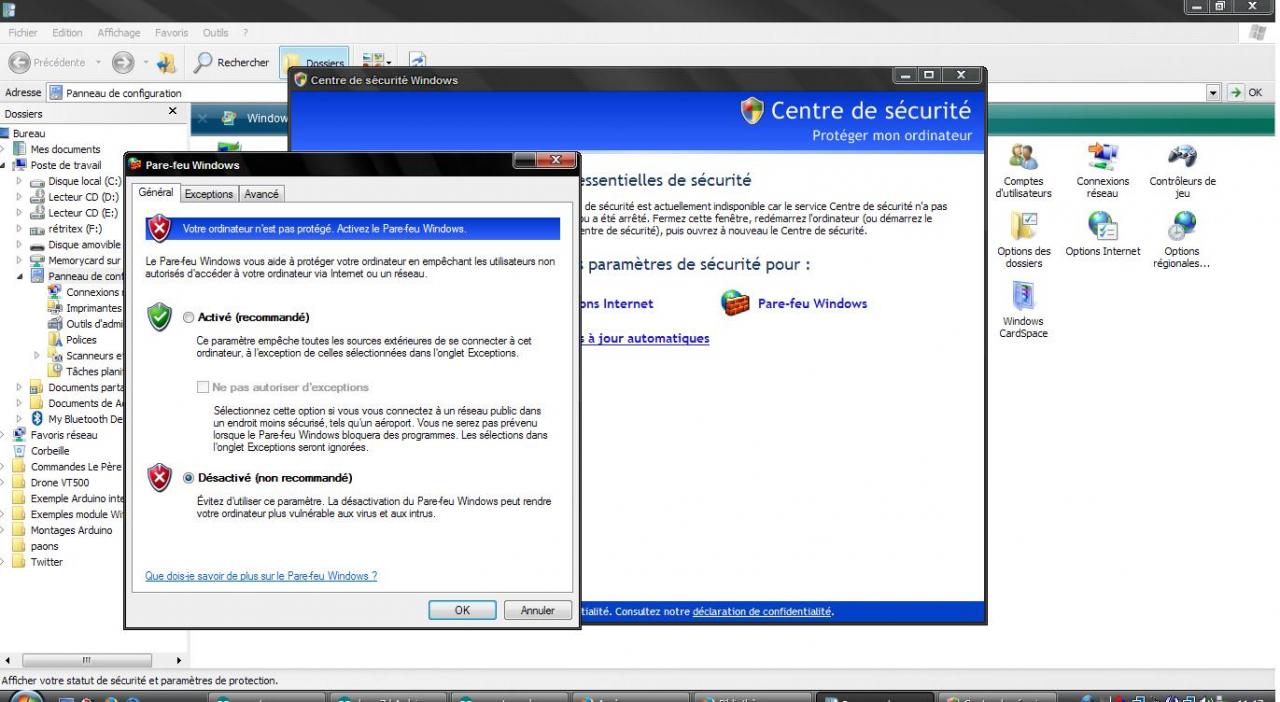
Task: Click OK in Pare-feu Windows dialog
Action: click(x=462, y=610)
